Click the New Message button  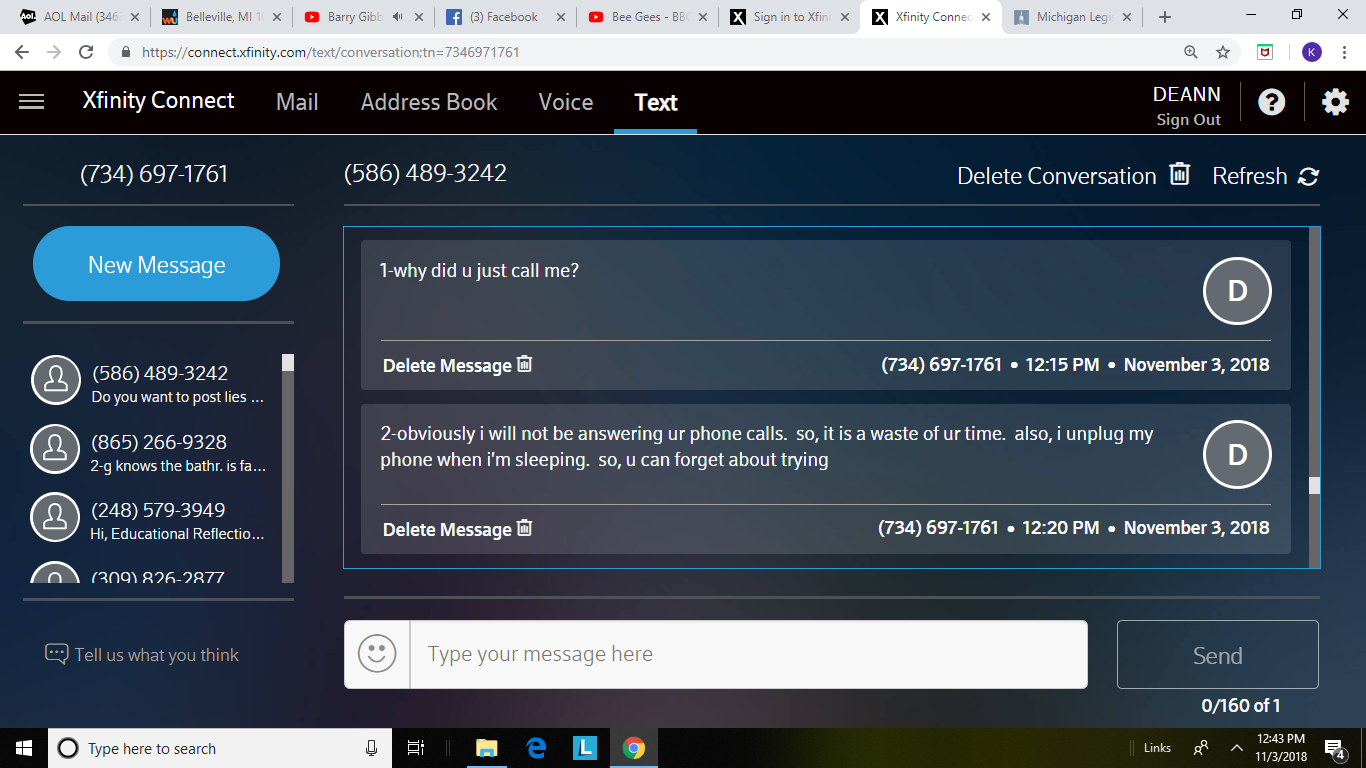pyautogui.click(x=156, y=264)
